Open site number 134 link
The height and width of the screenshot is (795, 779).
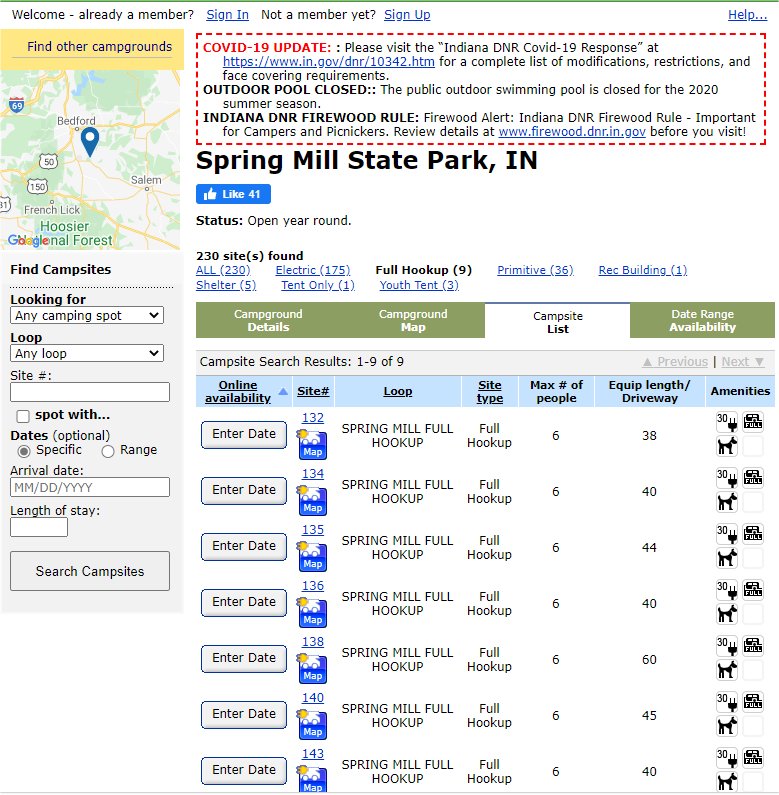[x=312, y=474]
